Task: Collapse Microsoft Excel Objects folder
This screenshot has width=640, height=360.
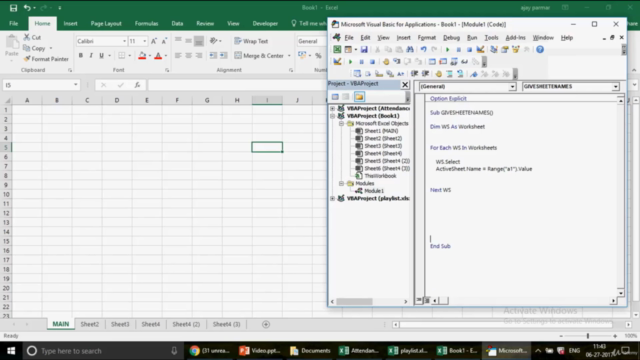Action: [342, 123]
